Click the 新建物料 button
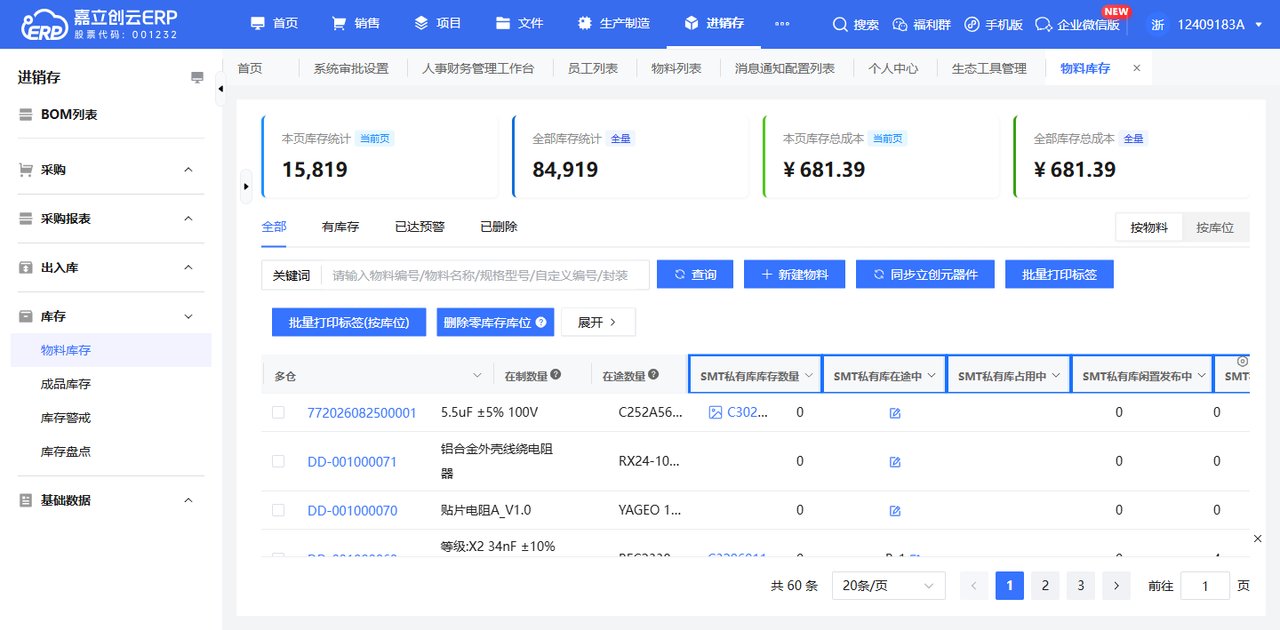Viewport: 1280px width, 630px height. click(x=795, y=274)
